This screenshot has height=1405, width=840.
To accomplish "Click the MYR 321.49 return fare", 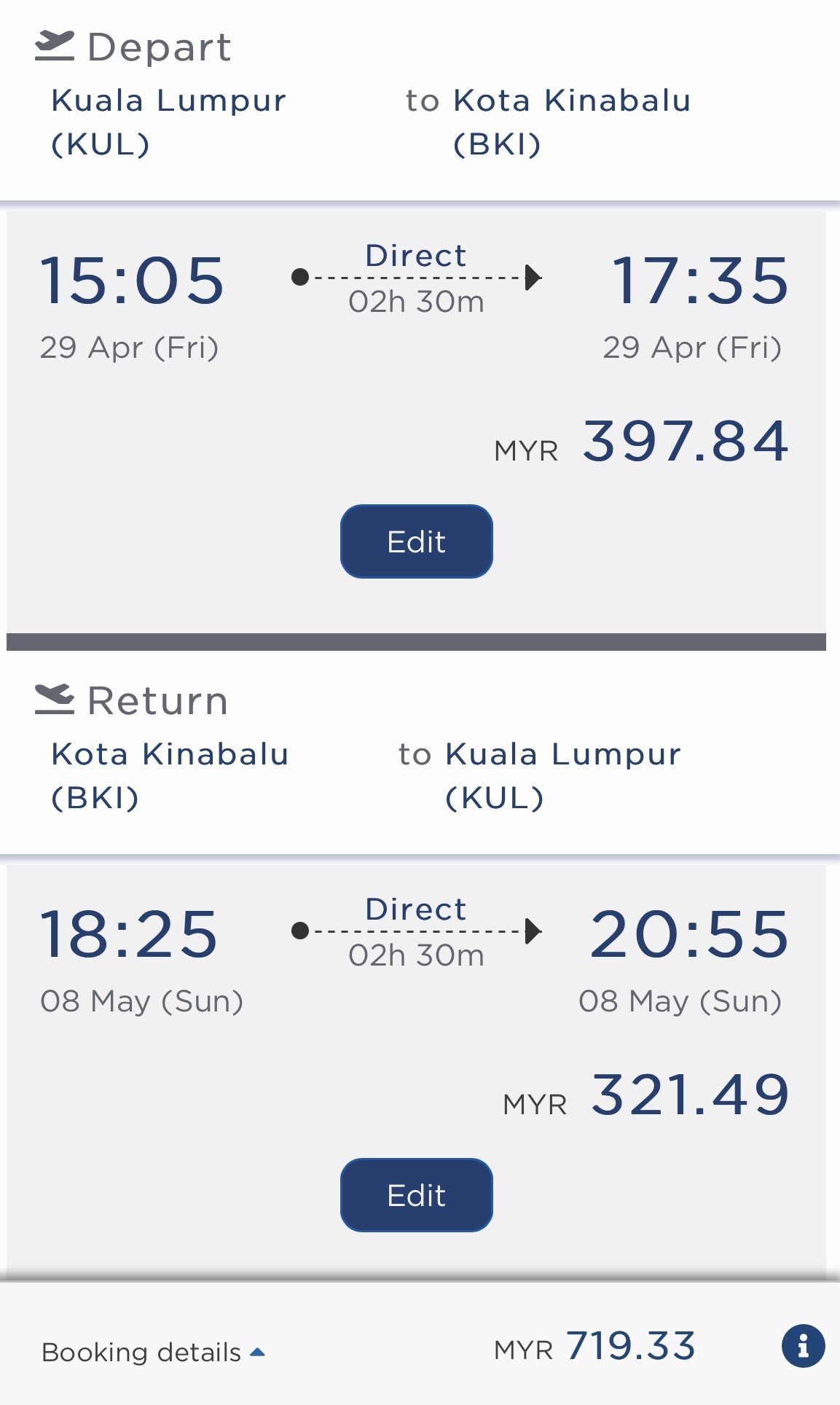I will pos(646,1095).
